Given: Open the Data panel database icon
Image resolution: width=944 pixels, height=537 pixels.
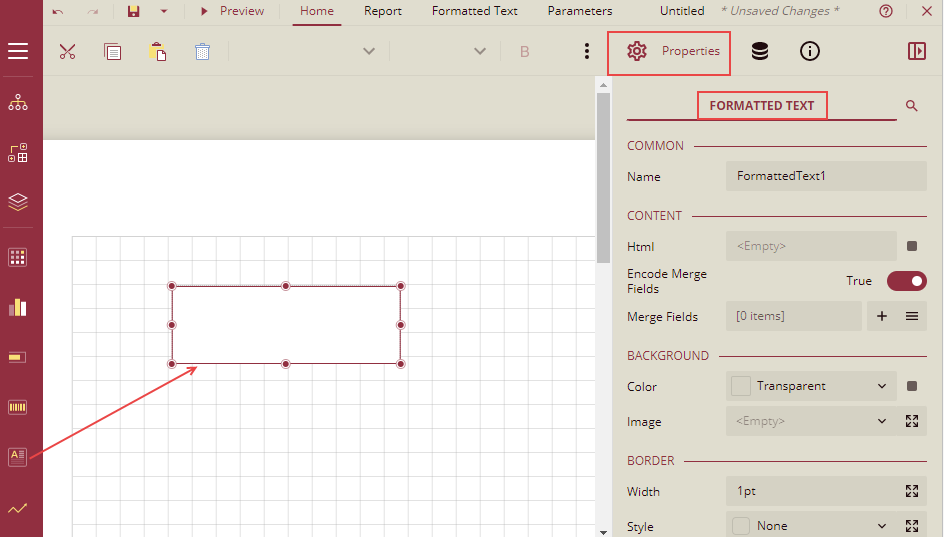Looking at the screenshot, I should [760, 51].
